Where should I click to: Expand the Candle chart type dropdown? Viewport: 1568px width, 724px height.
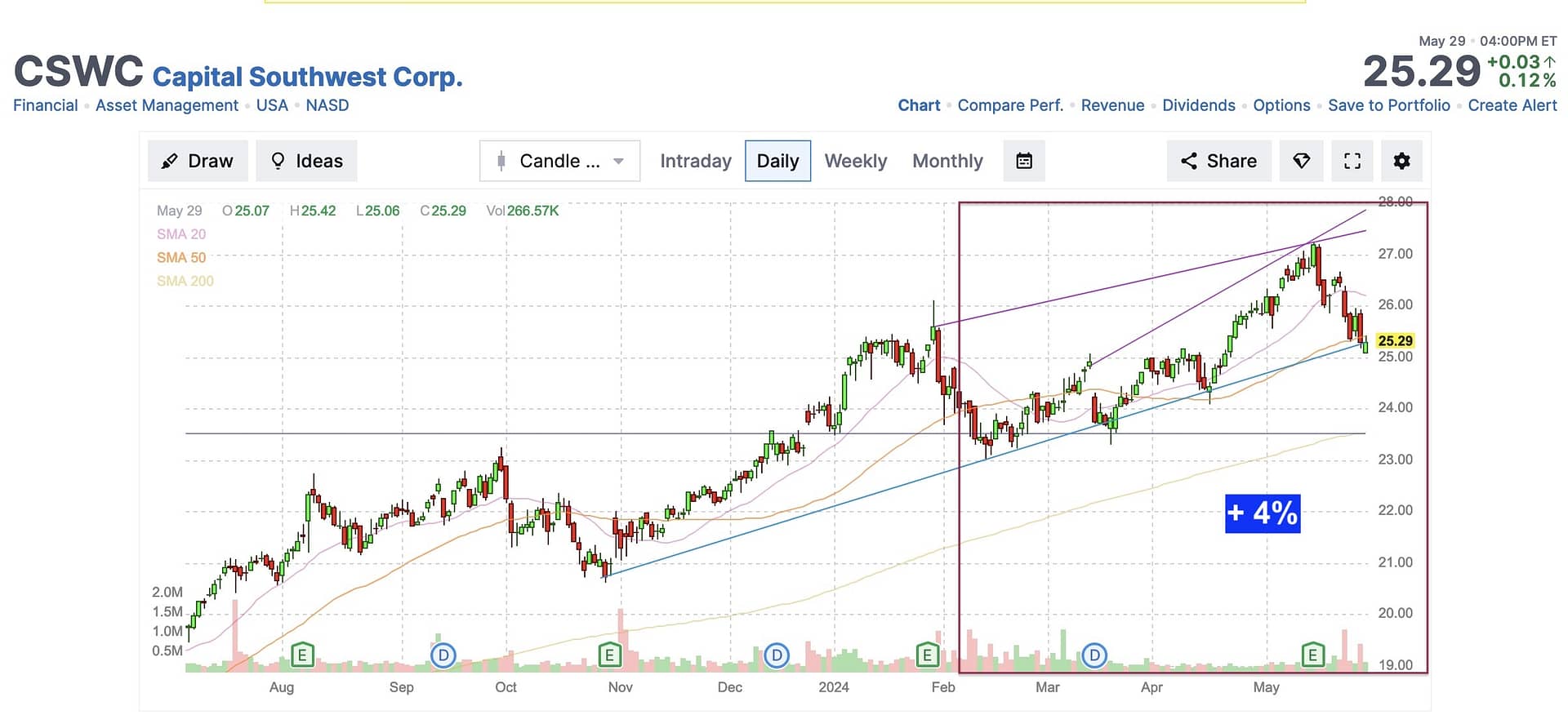pyautogui.click(x=560, y=161)
